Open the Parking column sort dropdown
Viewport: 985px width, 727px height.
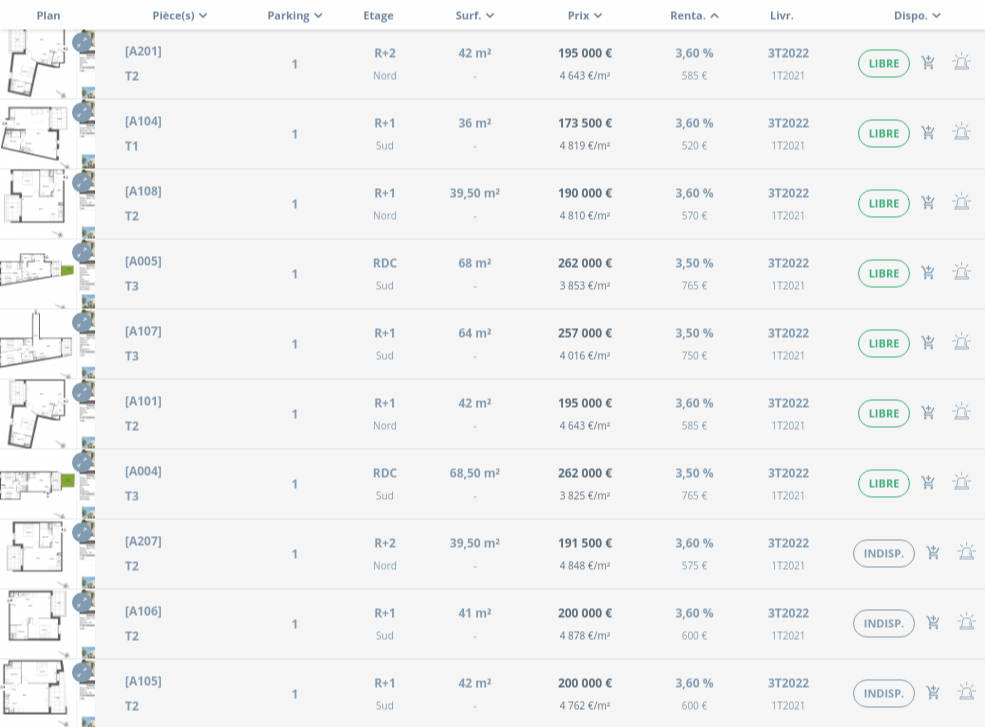(x=295, y=15)
